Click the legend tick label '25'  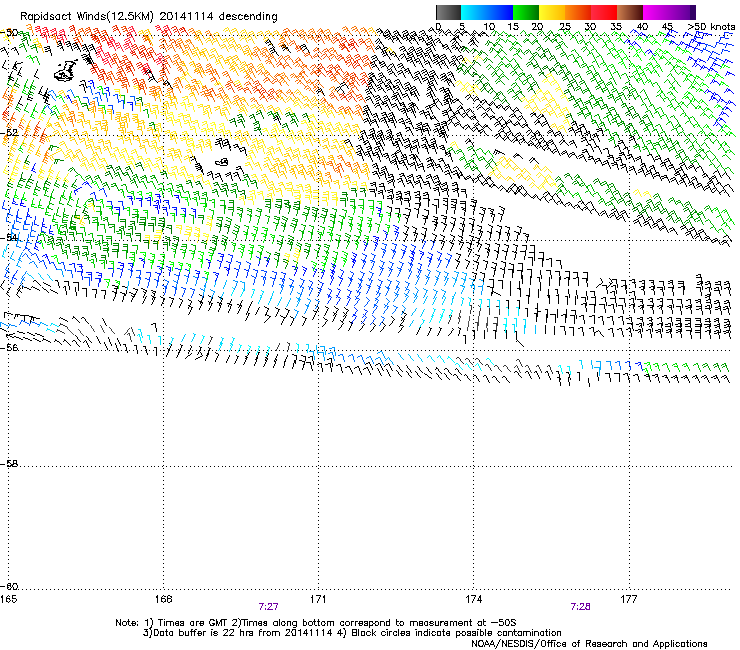click(564, 27)
